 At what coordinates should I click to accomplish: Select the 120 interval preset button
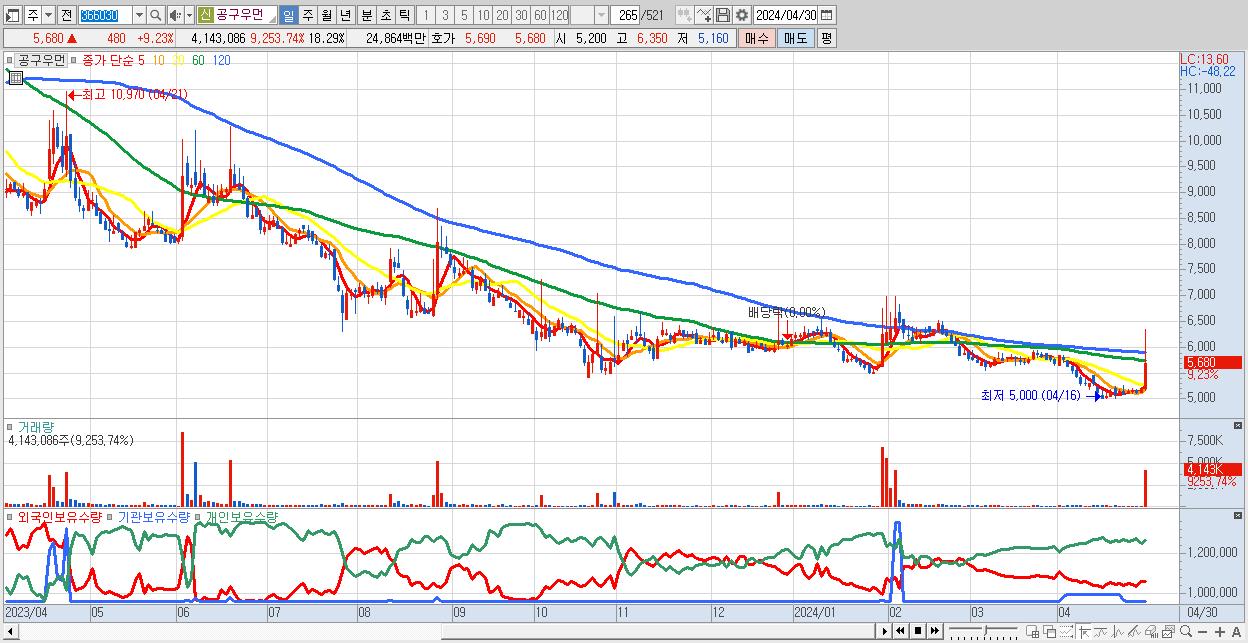pos(560,15)
